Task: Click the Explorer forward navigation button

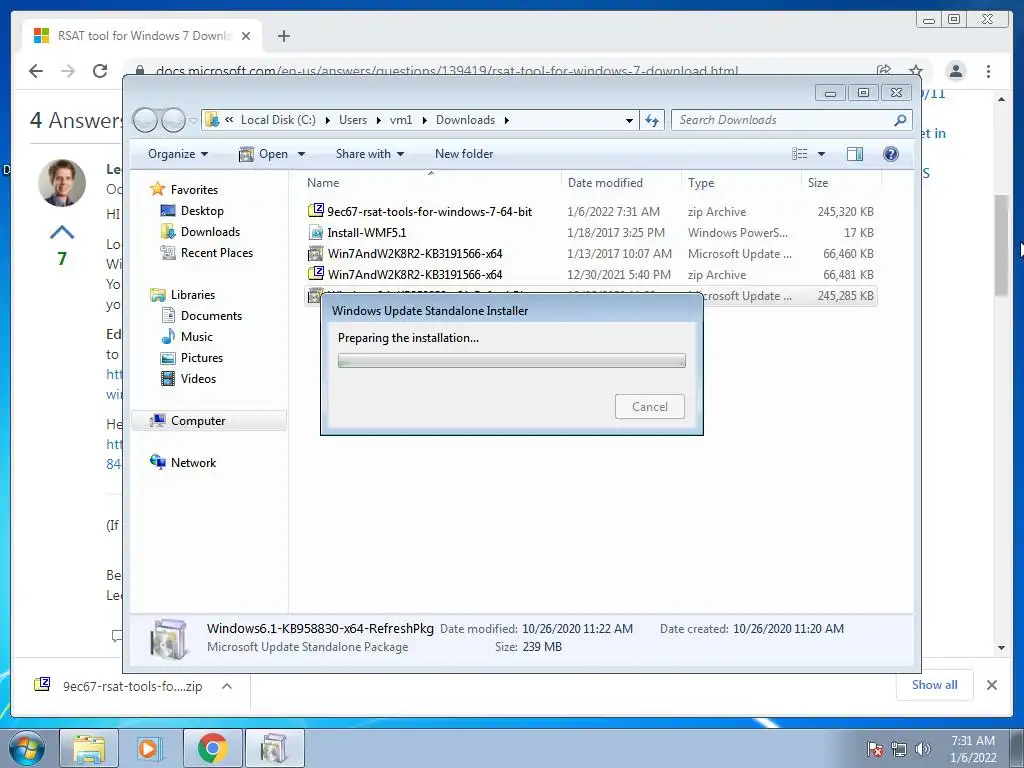Action: coord(173,120)
